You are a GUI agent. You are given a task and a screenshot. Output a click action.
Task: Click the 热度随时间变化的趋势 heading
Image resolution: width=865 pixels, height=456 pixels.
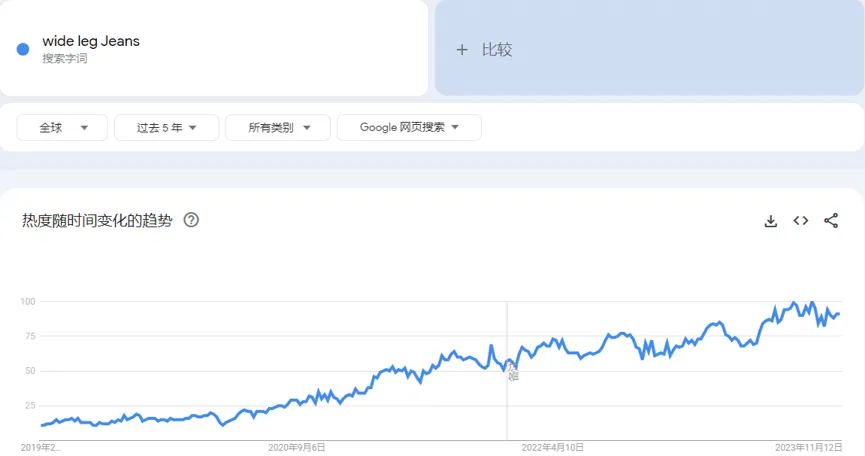point(97,221)
